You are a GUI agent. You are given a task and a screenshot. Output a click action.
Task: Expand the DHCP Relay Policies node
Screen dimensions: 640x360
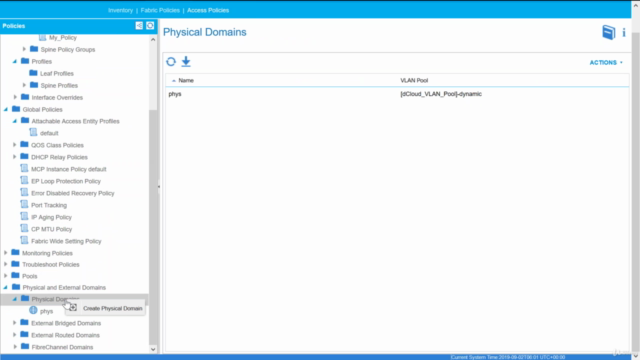(15, 157)
